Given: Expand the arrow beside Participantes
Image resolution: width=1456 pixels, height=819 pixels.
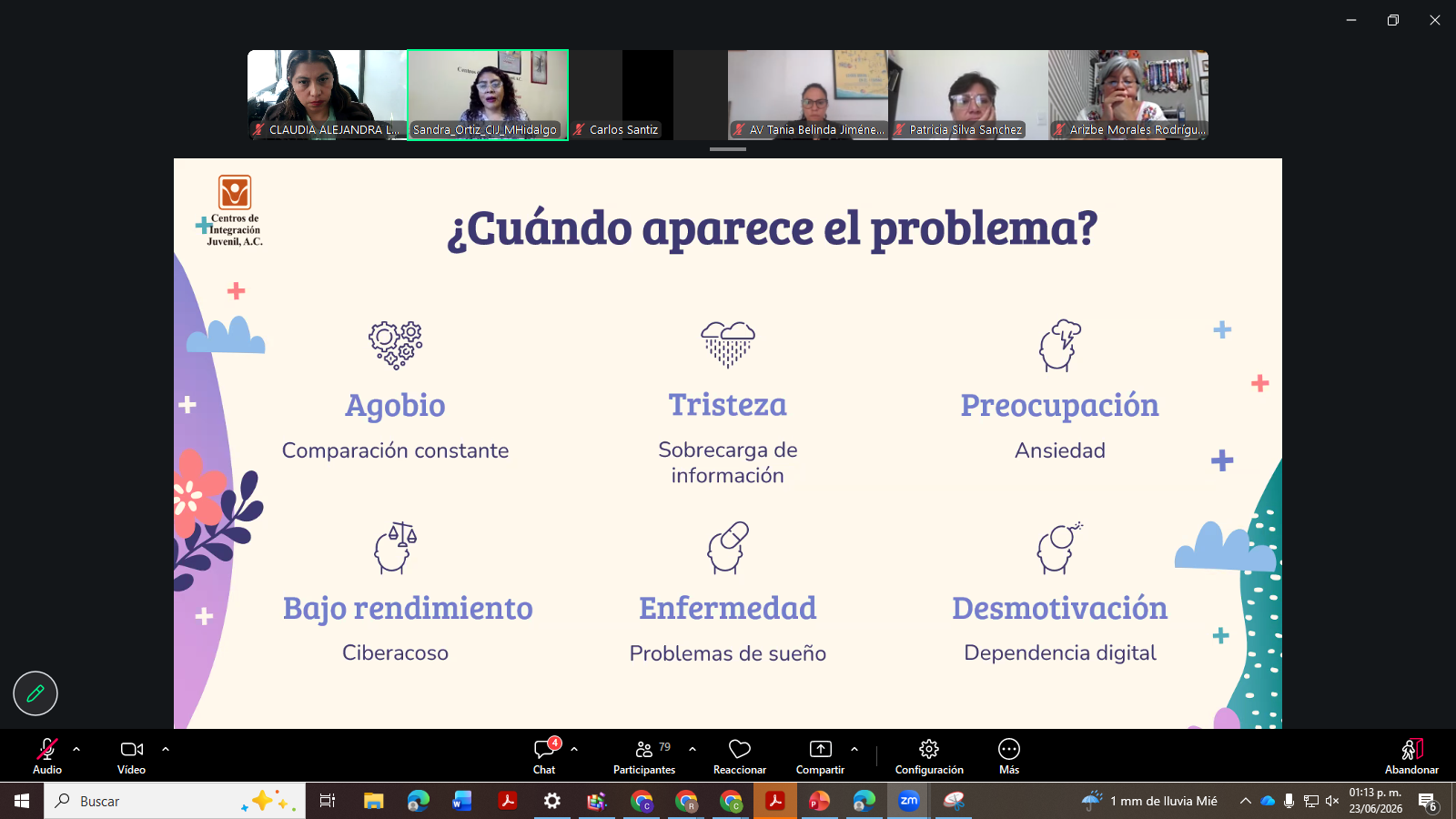Looking at the screenshot, I should 693,749.
